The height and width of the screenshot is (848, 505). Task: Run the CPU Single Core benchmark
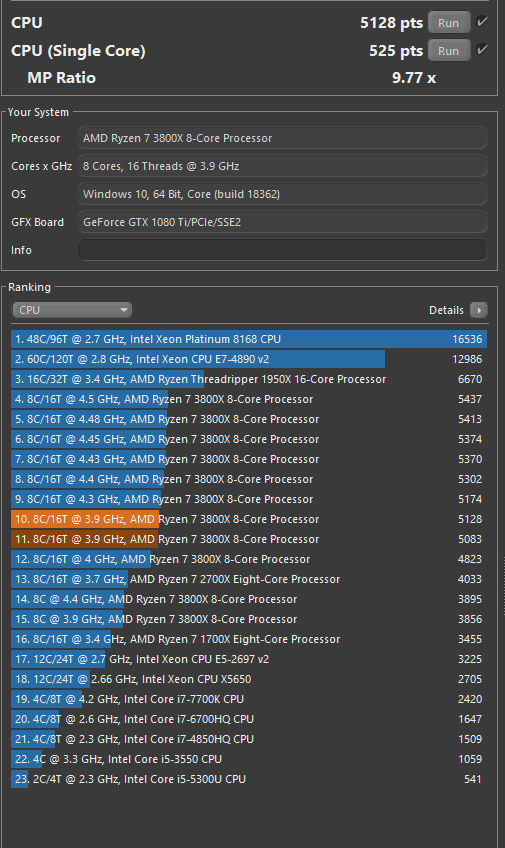point(449,50)
